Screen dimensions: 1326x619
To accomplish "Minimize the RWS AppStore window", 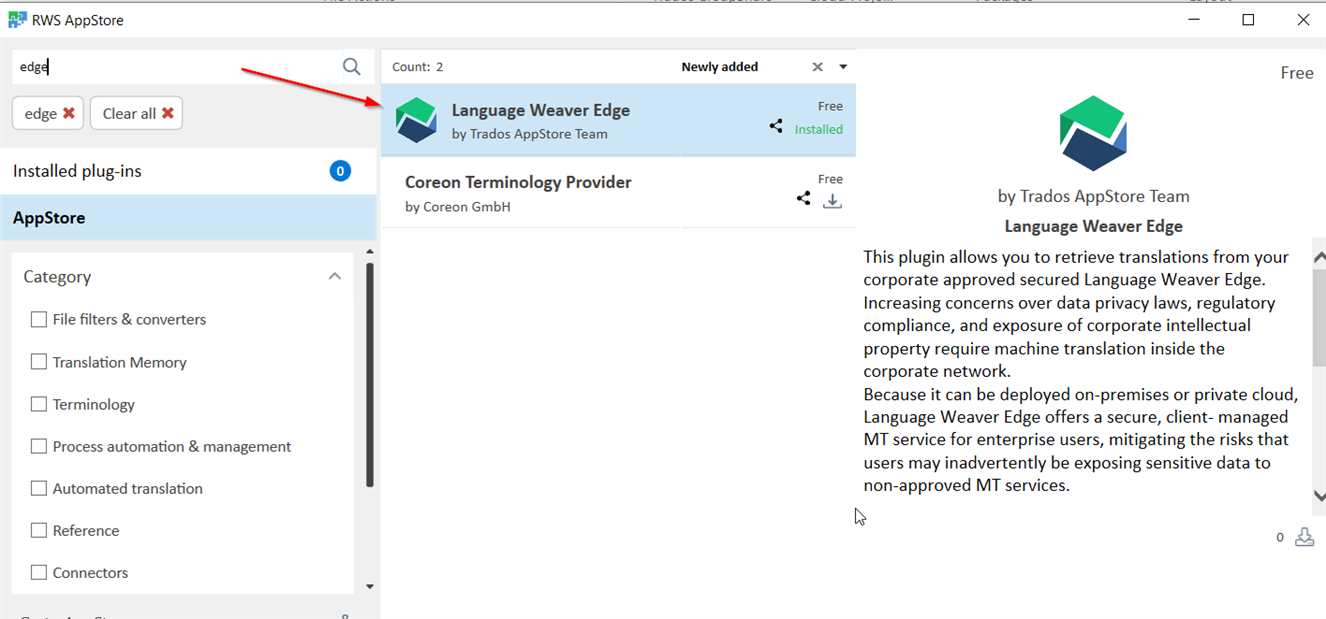I will pos(1195,19).
